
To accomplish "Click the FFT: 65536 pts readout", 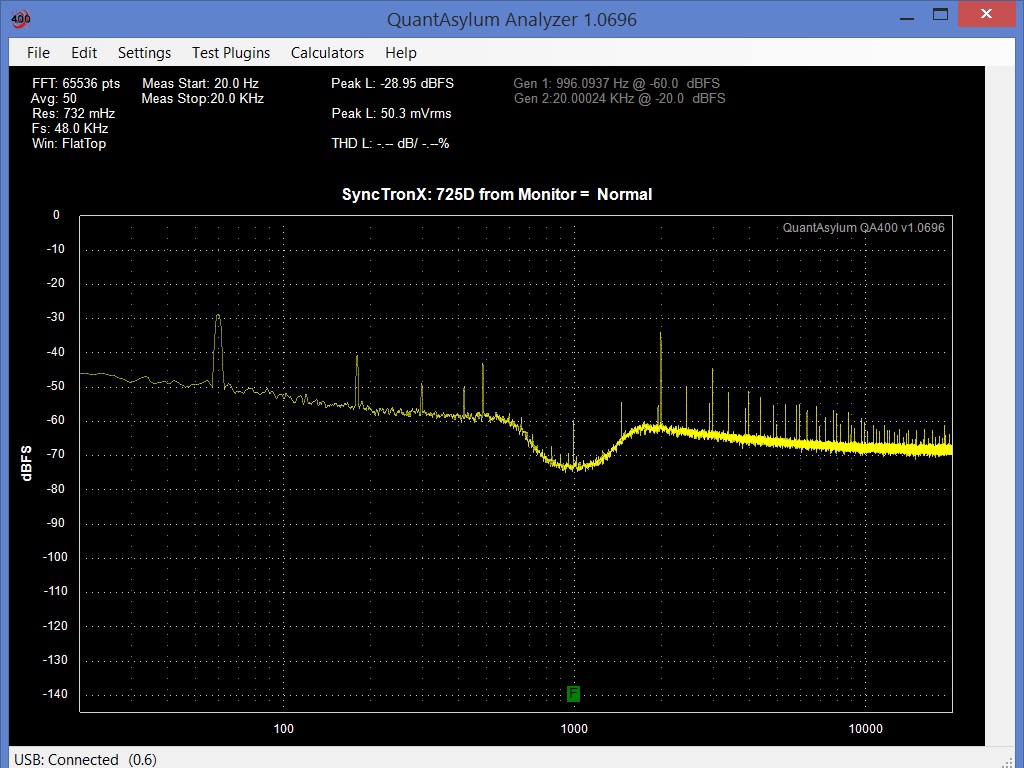I will [x=76, y=84].
